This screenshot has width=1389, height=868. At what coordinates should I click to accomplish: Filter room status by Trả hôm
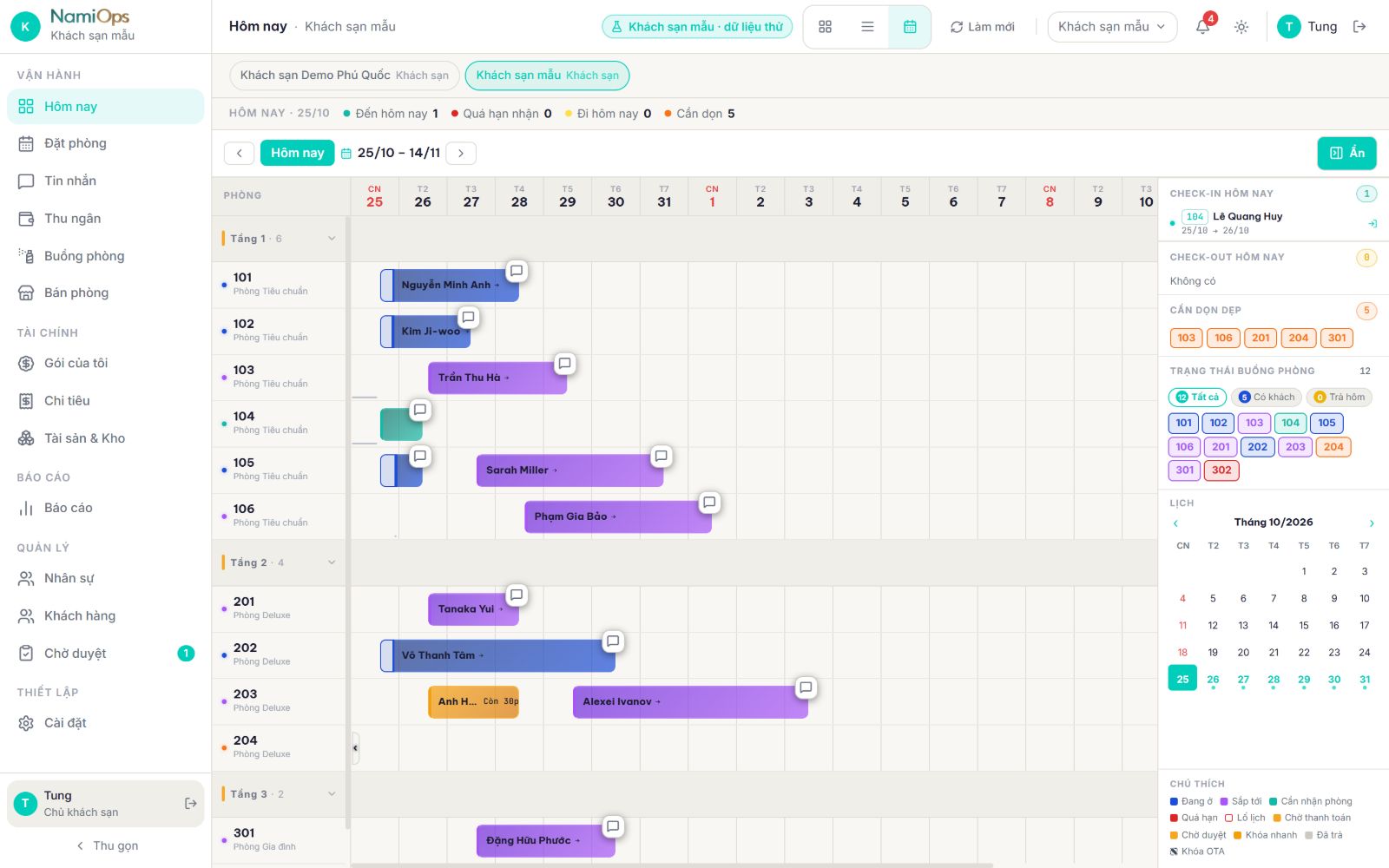tap(1340, 397)
